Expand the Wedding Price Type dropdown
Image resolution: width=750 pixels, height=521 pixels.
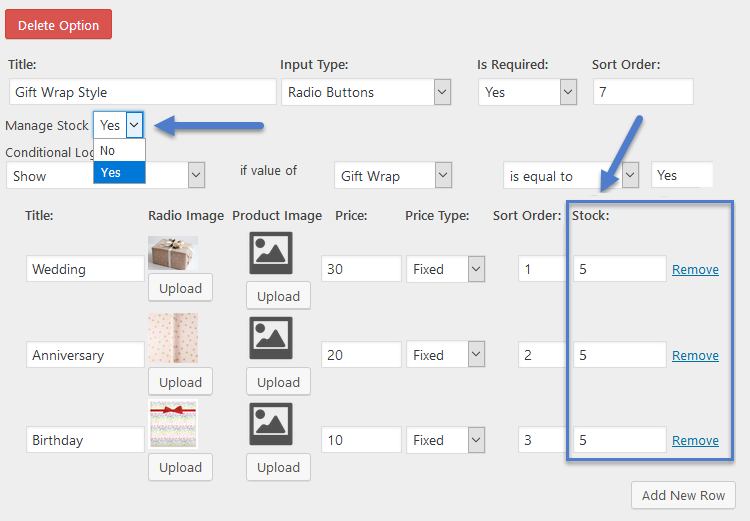tap(445, 269)
